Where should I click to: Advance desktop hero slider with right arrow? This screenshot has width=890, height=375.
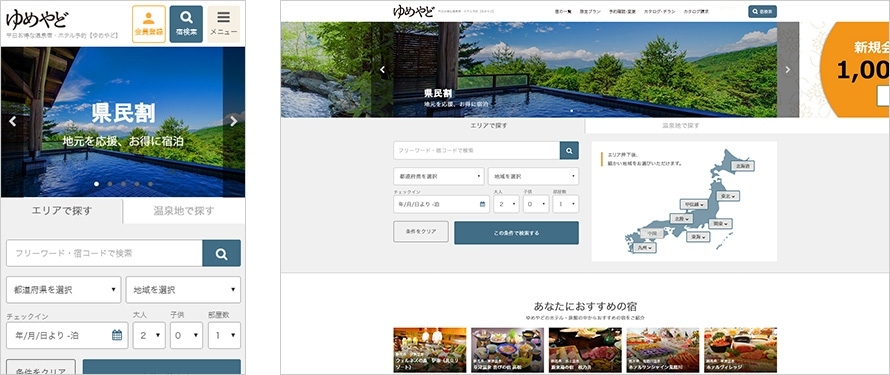tap(787, 70)
